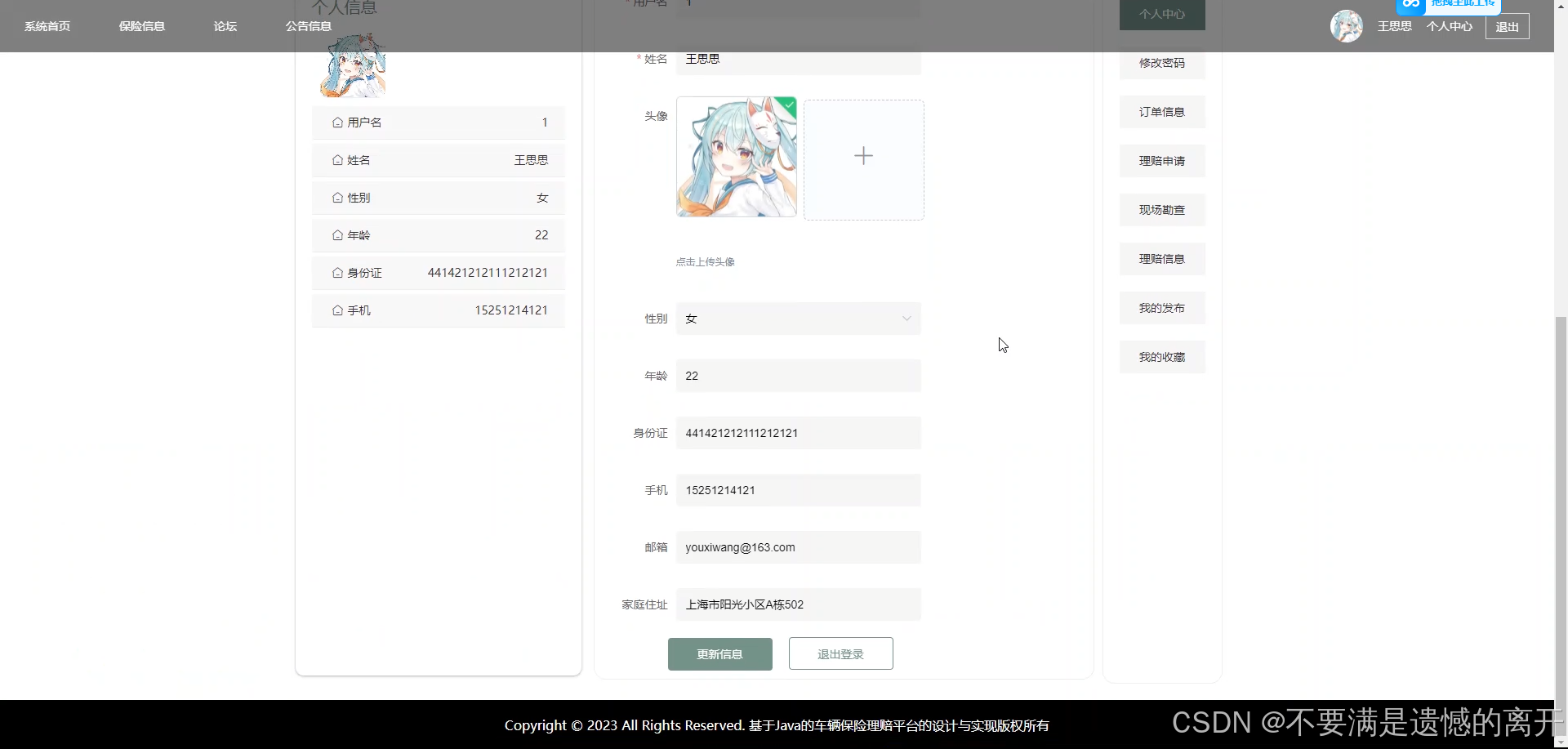
Task: Click the ID value 441421212111212121 in info card
Action: pyautogui.click(x=488, y=273)
